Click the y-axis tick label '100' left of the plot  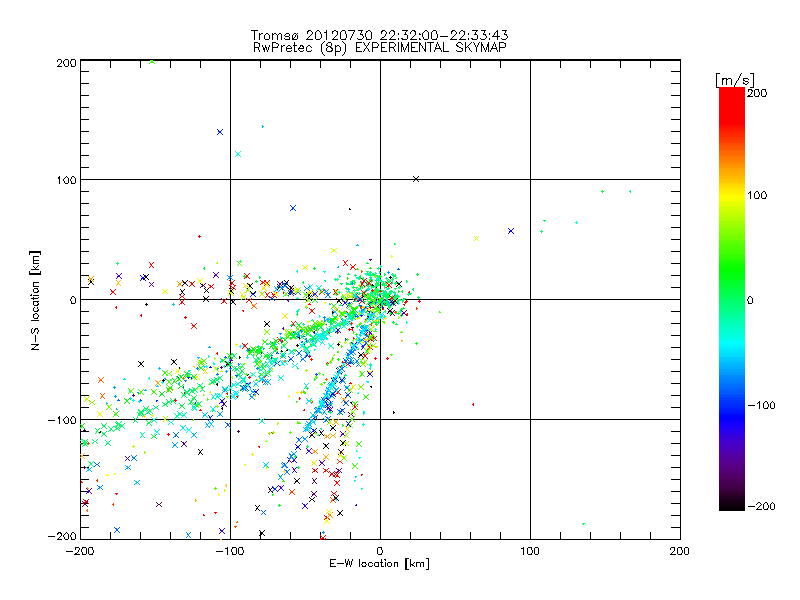[66, 180]
